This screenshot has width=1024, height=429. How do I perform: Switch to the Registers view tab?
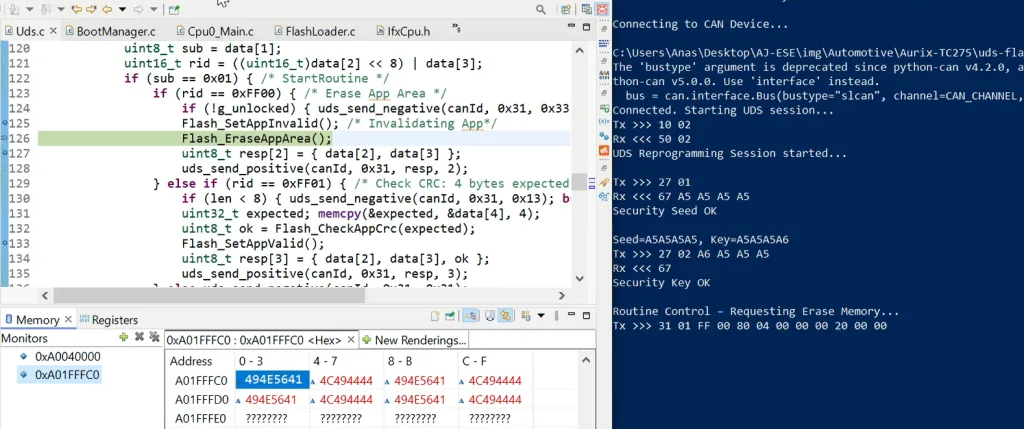108,320
